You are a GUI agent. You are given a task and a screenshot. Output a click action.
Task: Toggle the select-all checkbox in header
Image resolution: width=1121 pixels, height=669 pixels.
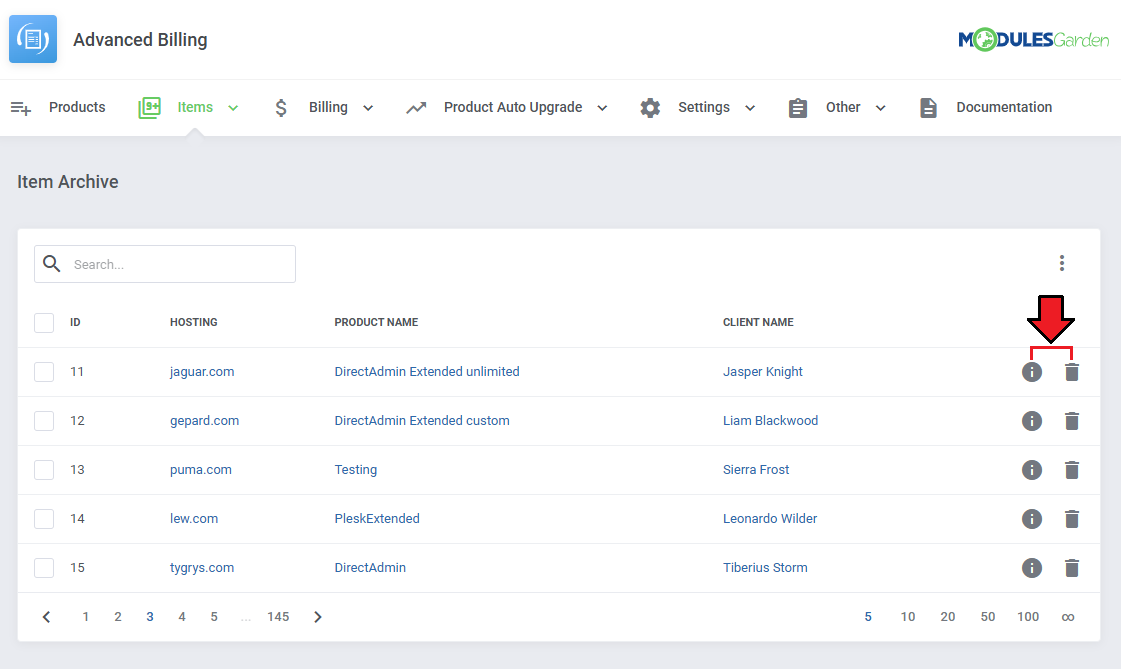tap(44, 322)
